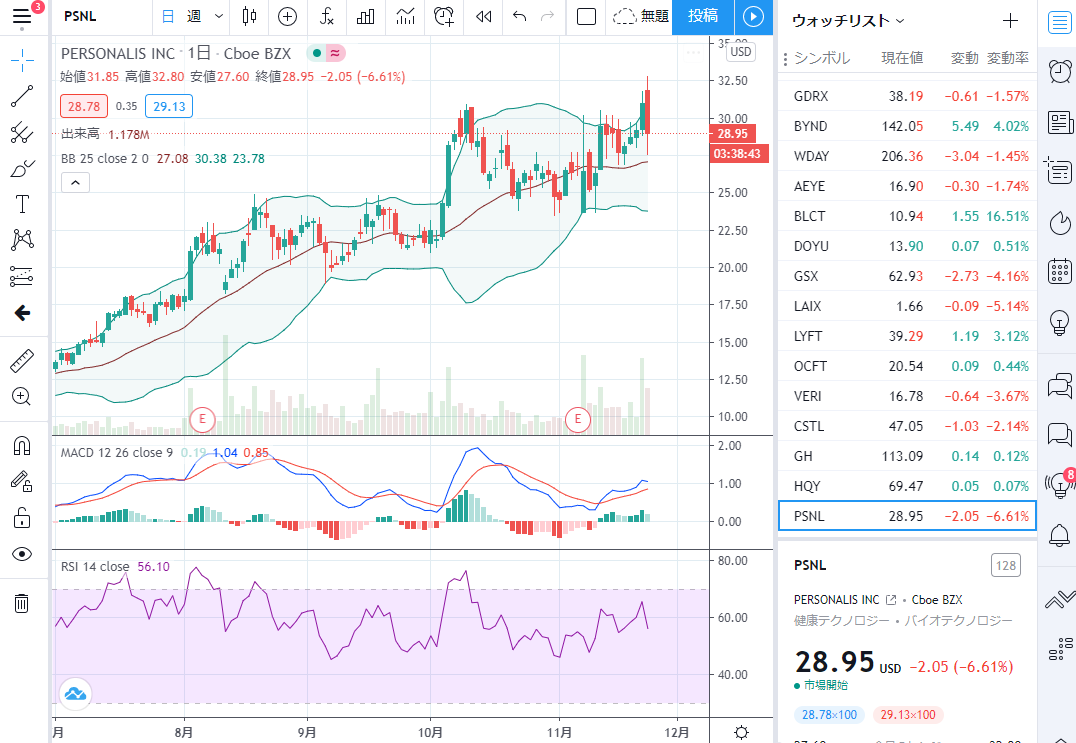Select the 日 daily timeframe

point(167,16)
